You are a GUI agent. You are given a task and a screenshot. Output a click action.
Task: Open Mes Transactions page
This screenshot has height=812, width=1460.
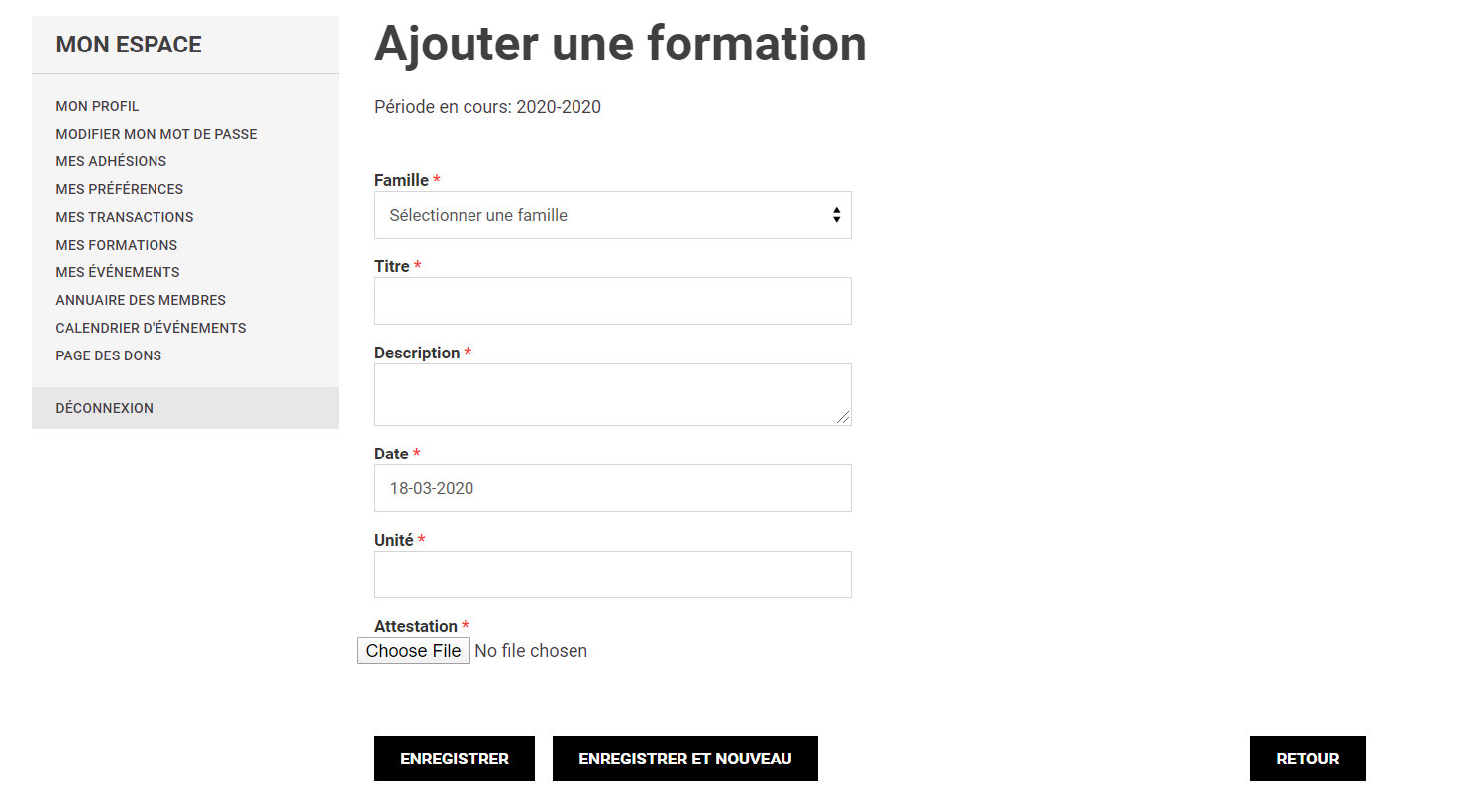coord(125,217)
